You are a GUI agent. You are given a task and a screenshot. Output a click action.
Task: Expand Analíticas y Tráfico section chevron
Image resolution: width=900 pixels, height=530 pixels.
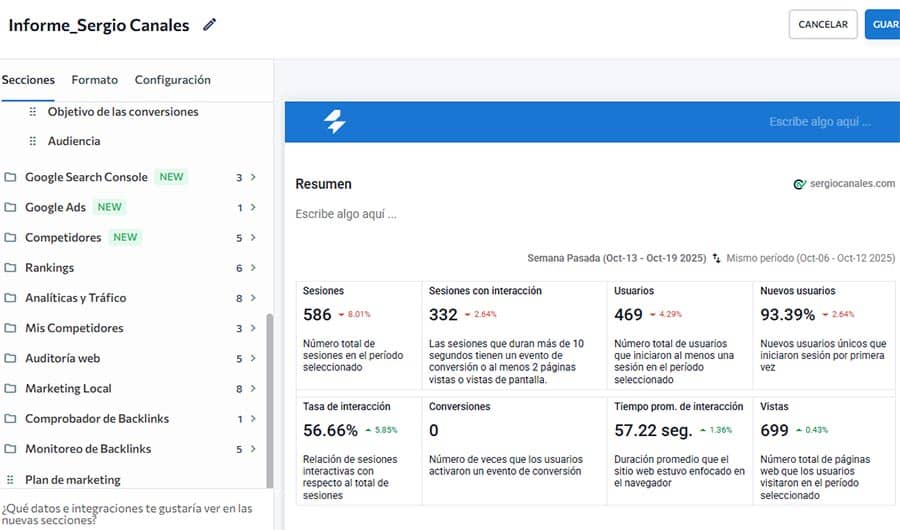(x=253, y=298)
